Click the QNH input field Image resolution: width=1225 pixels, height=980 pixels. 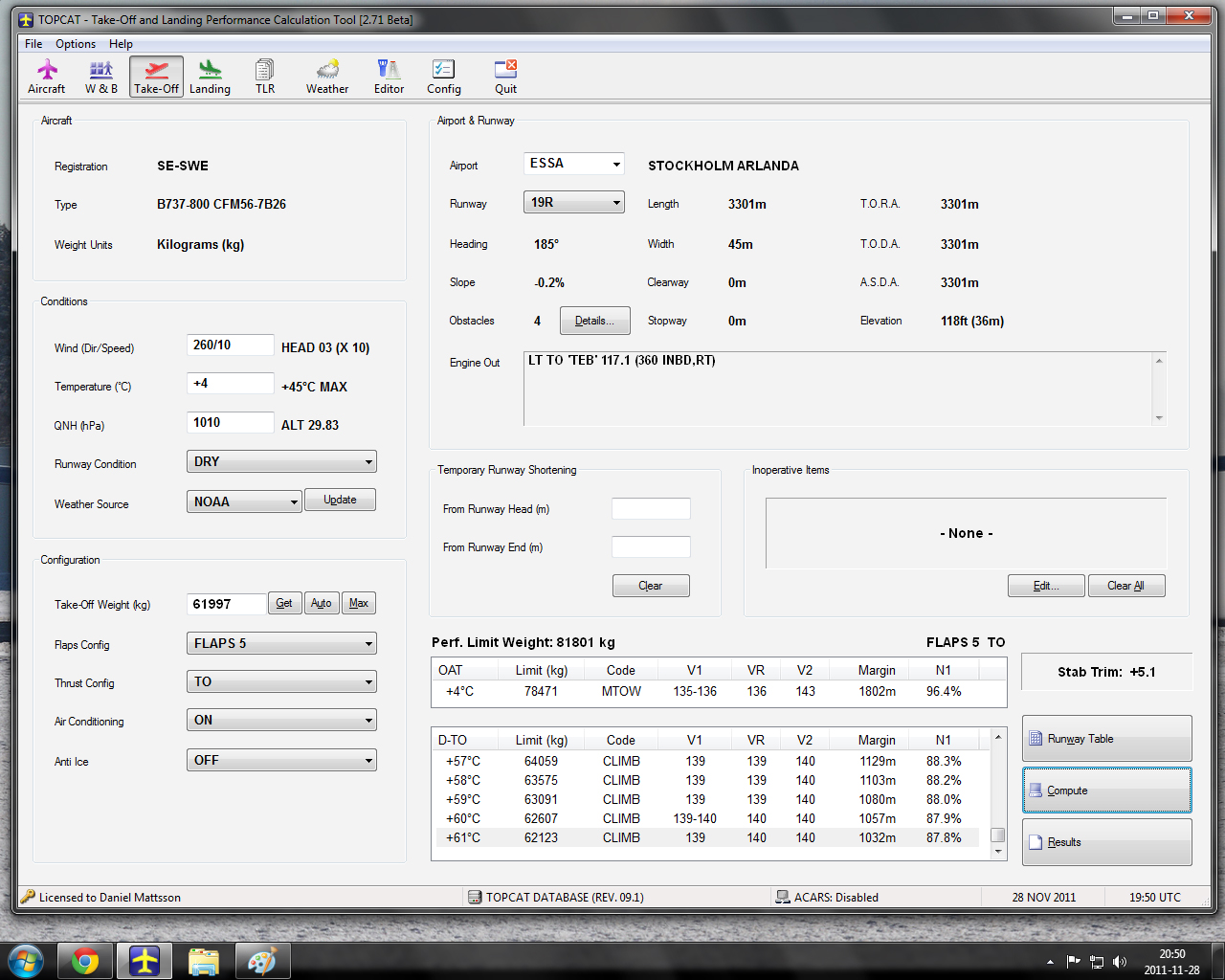[x=230, y=422]
